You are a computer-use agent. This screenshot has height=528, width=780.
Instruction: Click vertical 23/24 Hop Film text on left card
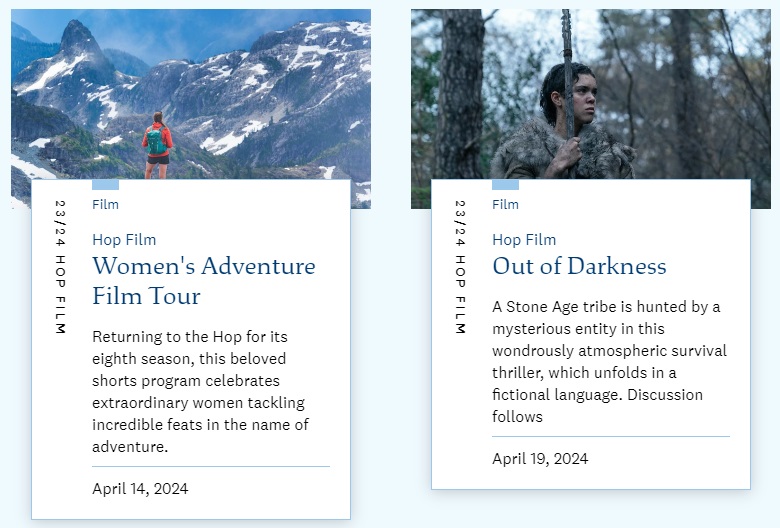coord(60,267)
